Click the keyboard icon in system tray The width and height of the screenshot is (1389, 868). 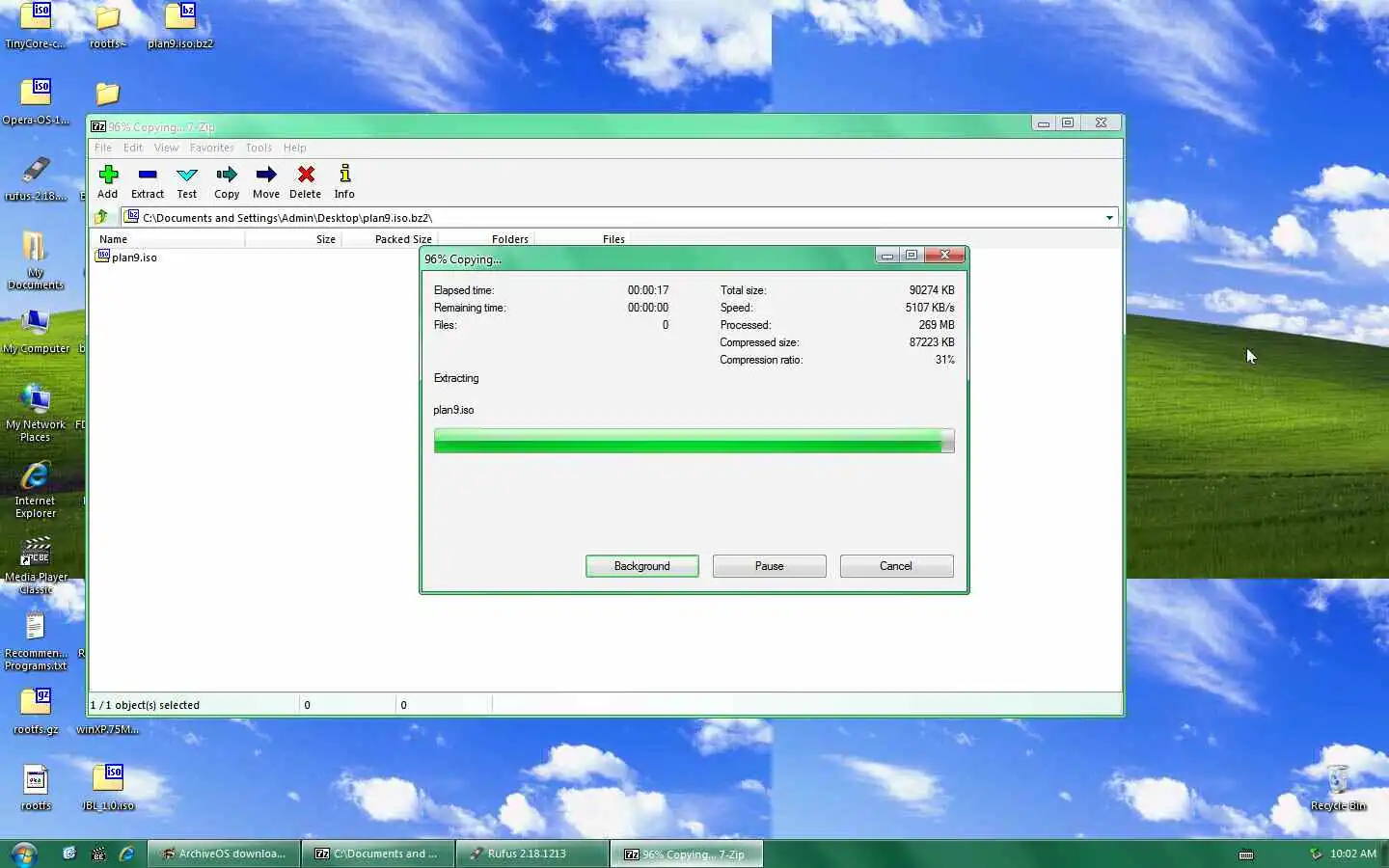pos(1246,854)
